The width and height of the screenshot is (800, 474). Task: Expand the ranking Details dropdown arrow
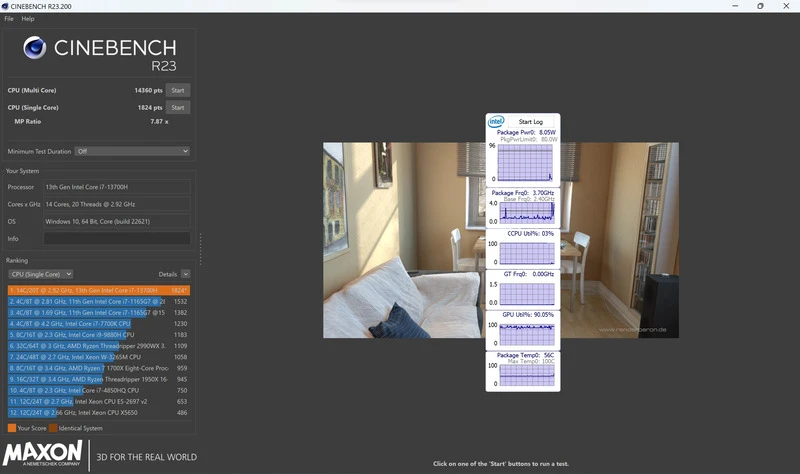click(x=186, y=274)
